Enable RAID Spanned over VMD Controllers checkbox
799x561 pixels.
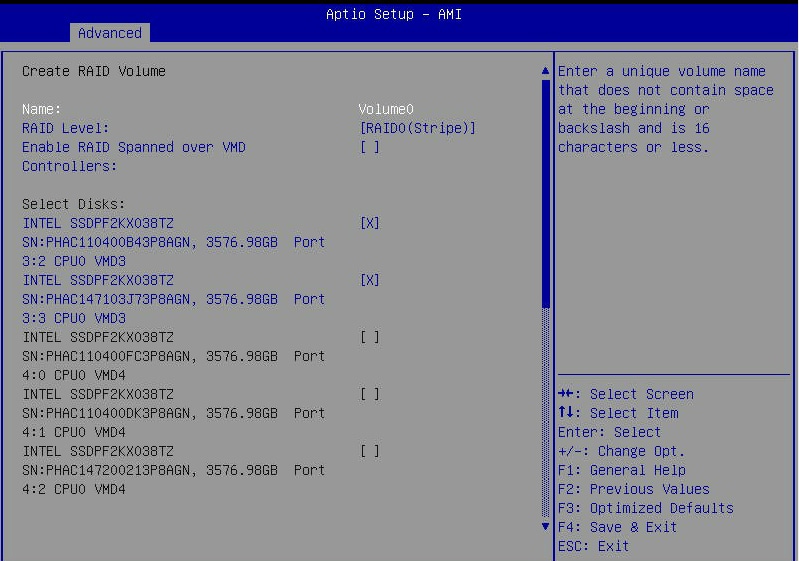pos(369,147)
